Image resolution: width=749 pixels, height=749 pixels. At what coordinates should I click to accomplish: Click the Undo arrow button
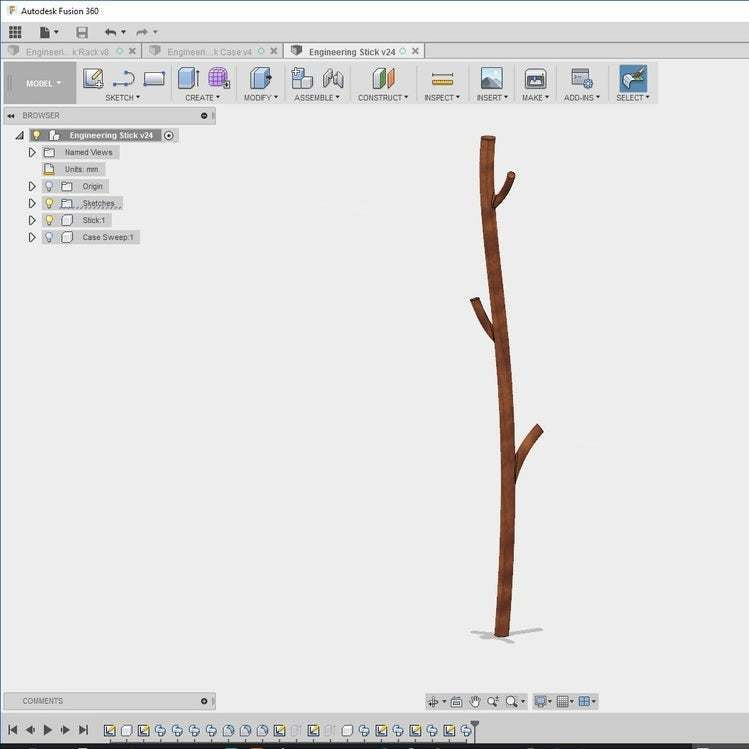coord(110,32)
